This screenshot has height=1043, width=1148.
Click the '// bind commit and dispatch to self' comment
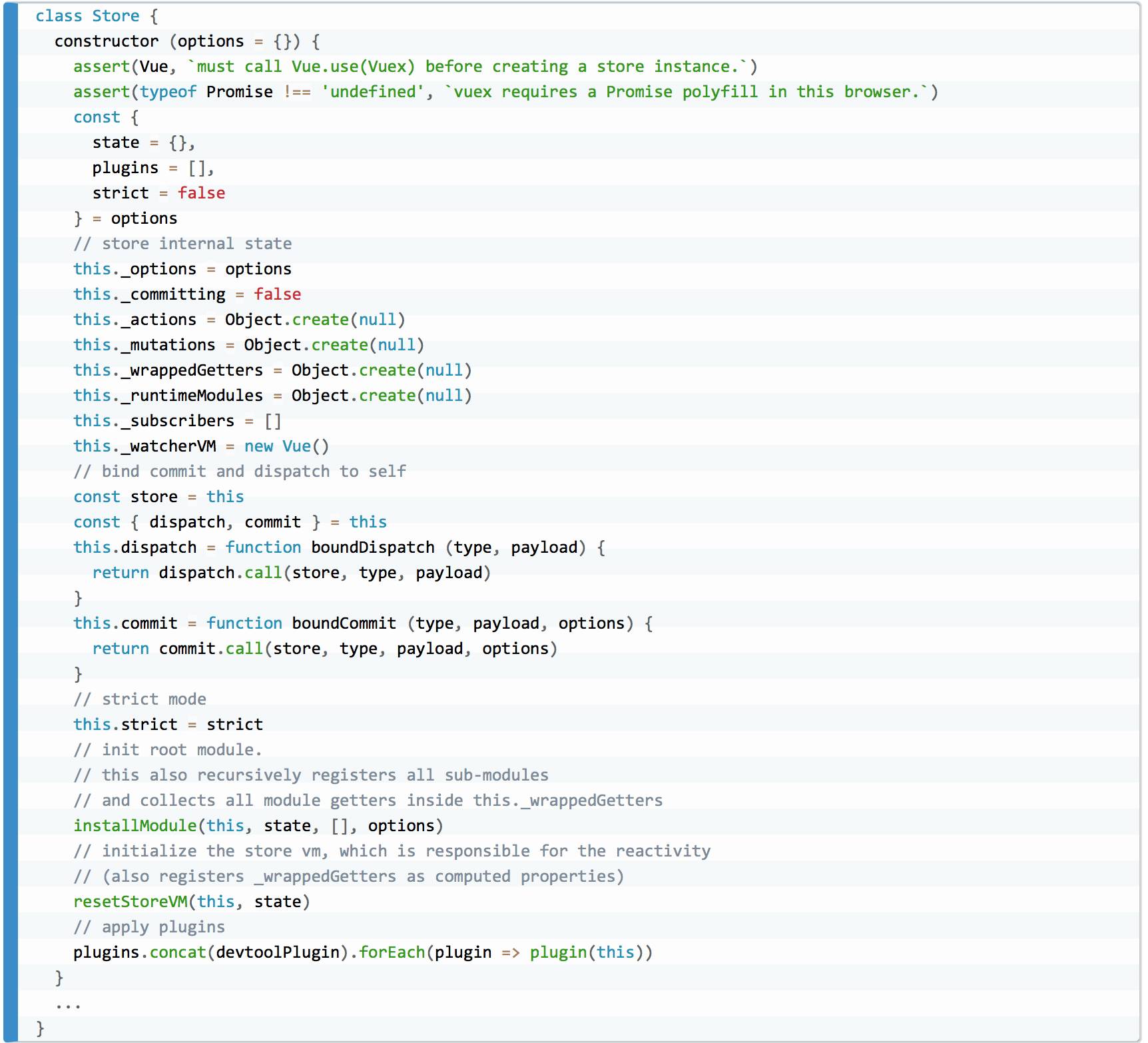(x=240, y=472)
